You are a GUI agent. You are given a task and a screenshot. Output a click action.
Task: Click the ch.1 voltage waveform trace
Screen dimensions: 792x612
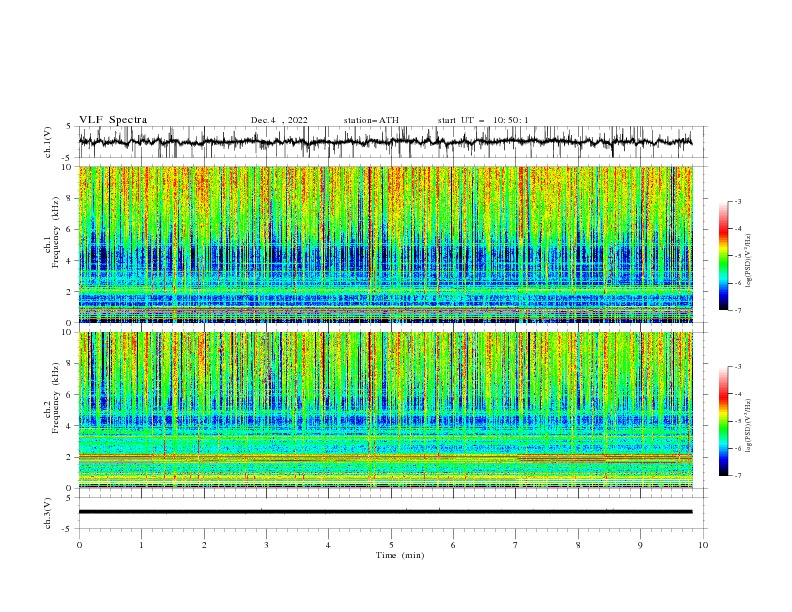point(385,142)
